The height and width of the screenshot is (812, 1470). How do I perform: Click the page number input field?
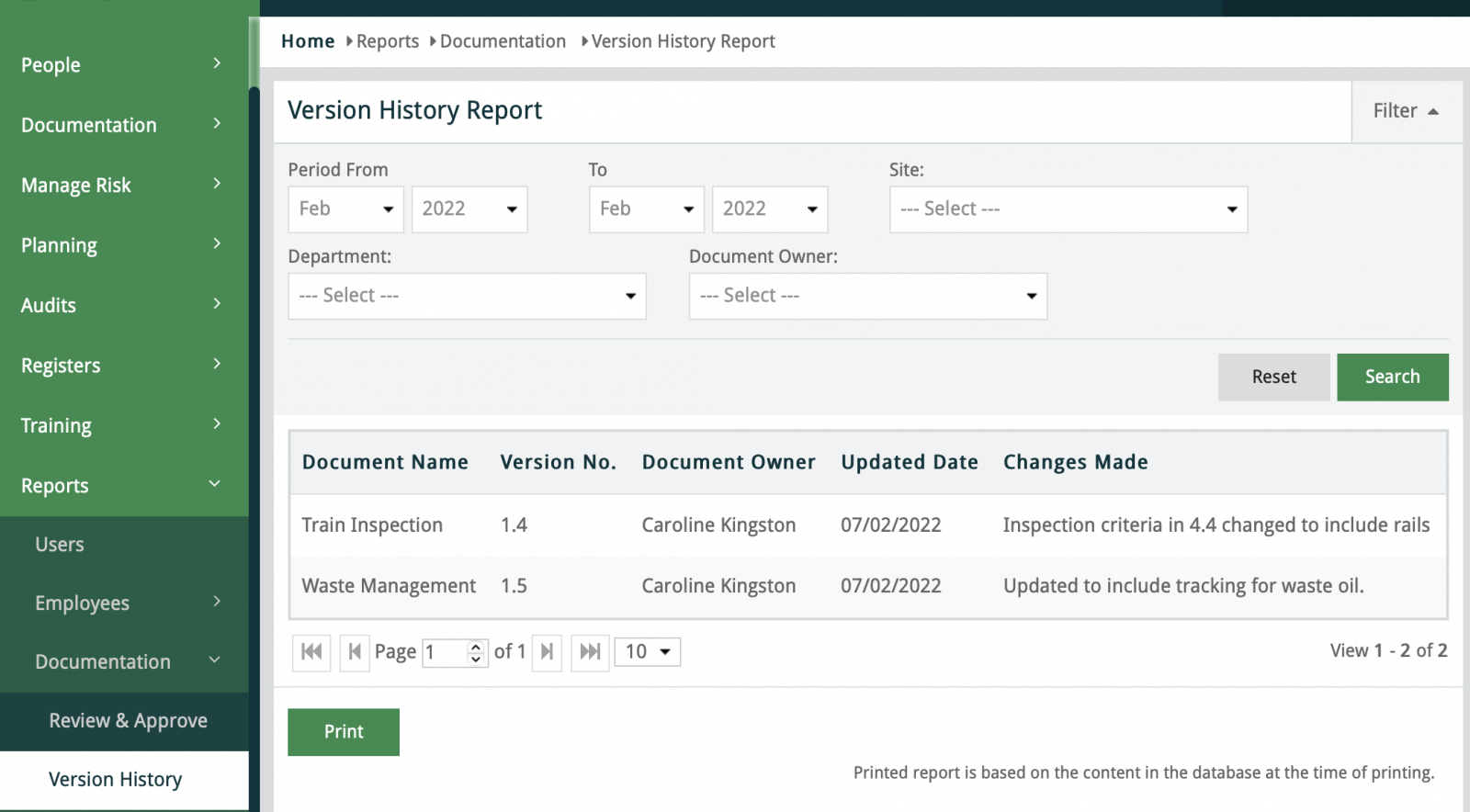pyautogui.click(x=446, y=652)
